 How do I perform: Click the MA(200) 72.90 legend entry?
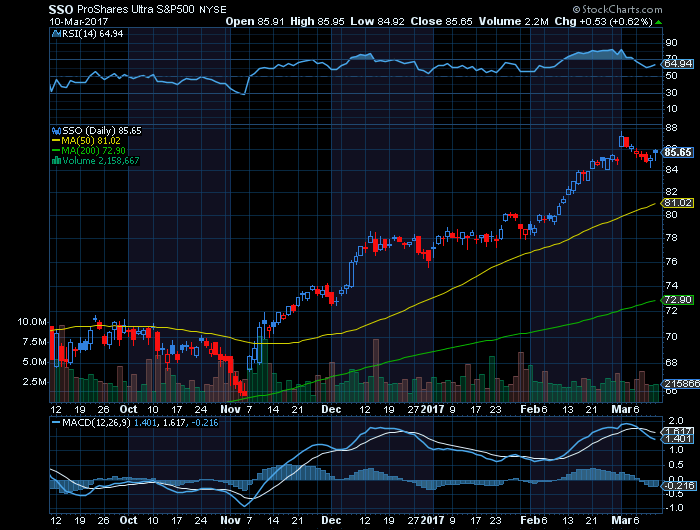coord(93,151)
